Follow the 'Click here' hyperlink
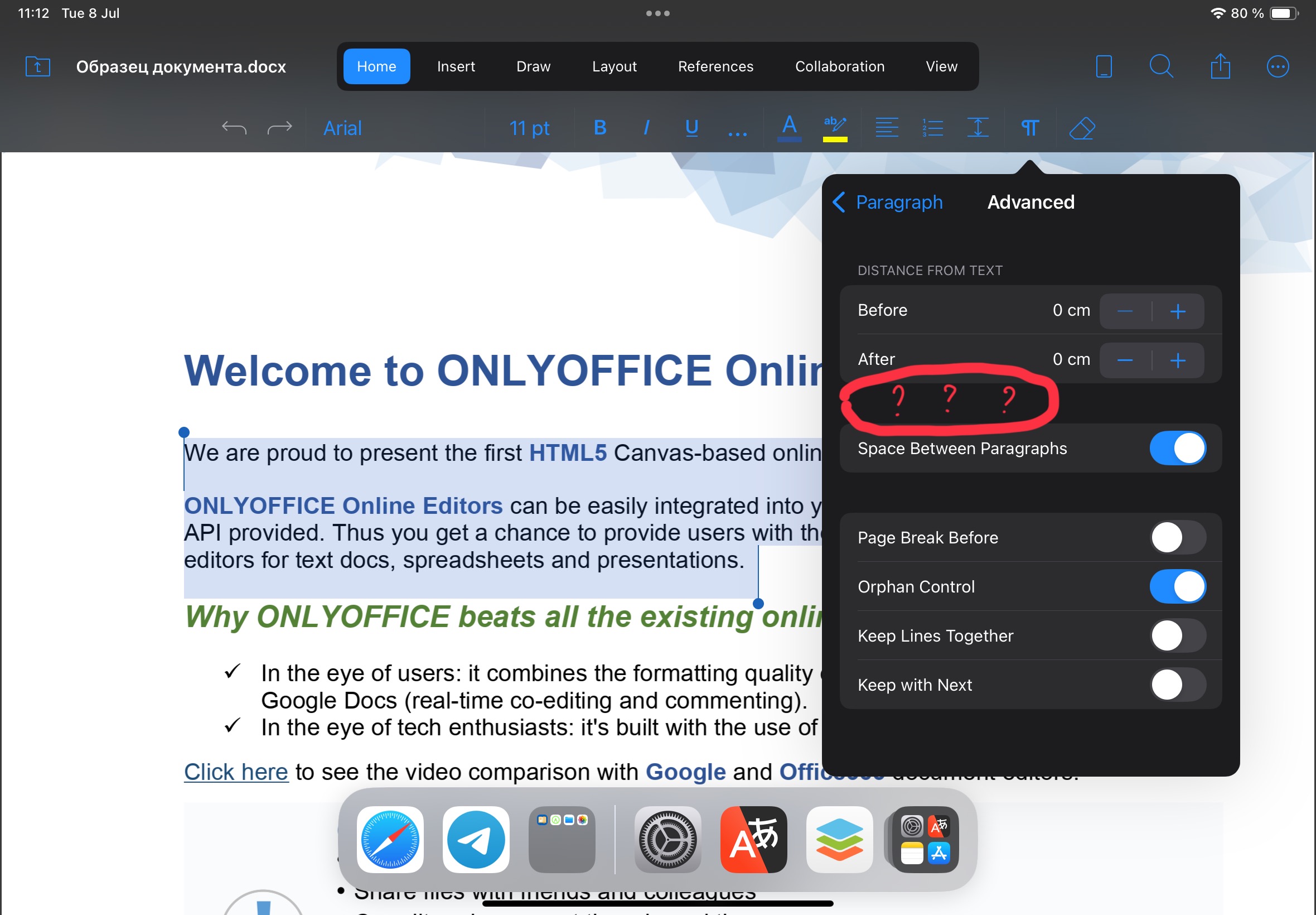Viewport: 1316px width, 915px height. (236, 772)
